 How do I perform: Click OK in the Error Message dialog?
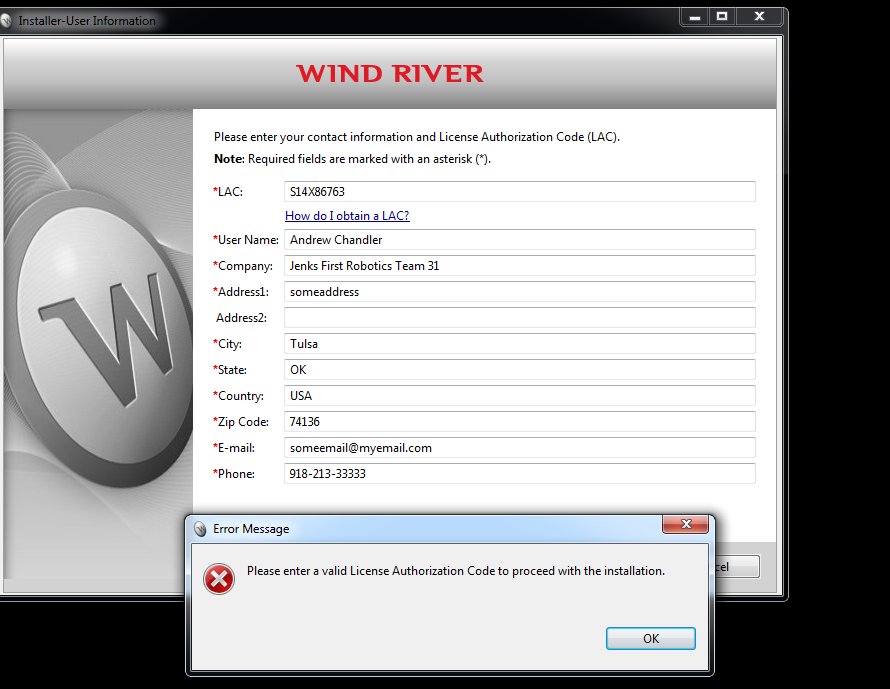pos(650,638)
